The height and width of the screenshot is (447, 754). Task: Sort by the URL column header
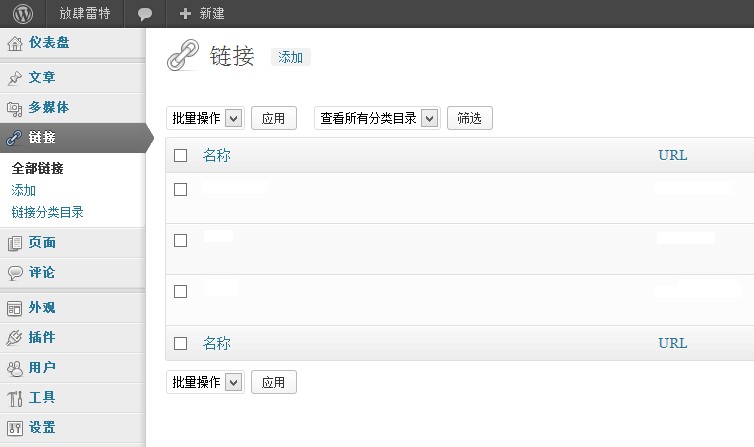673,155
